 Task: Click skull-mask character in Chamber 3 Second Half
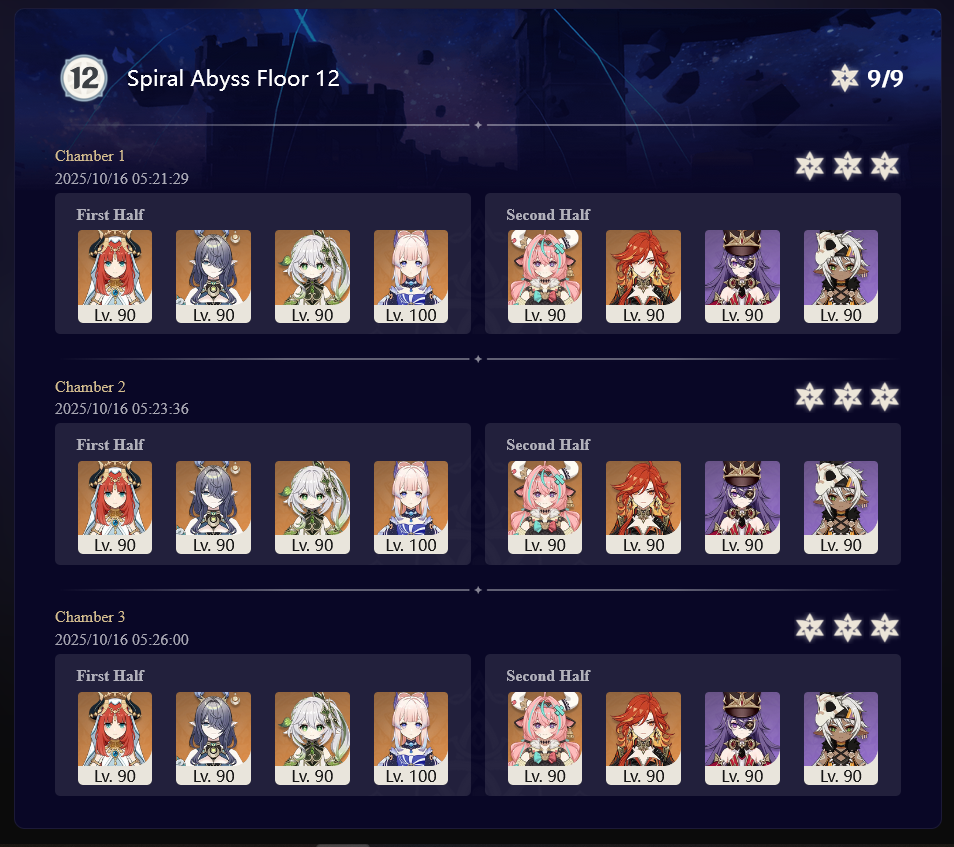pyautogui.click(x=841, y=738)
